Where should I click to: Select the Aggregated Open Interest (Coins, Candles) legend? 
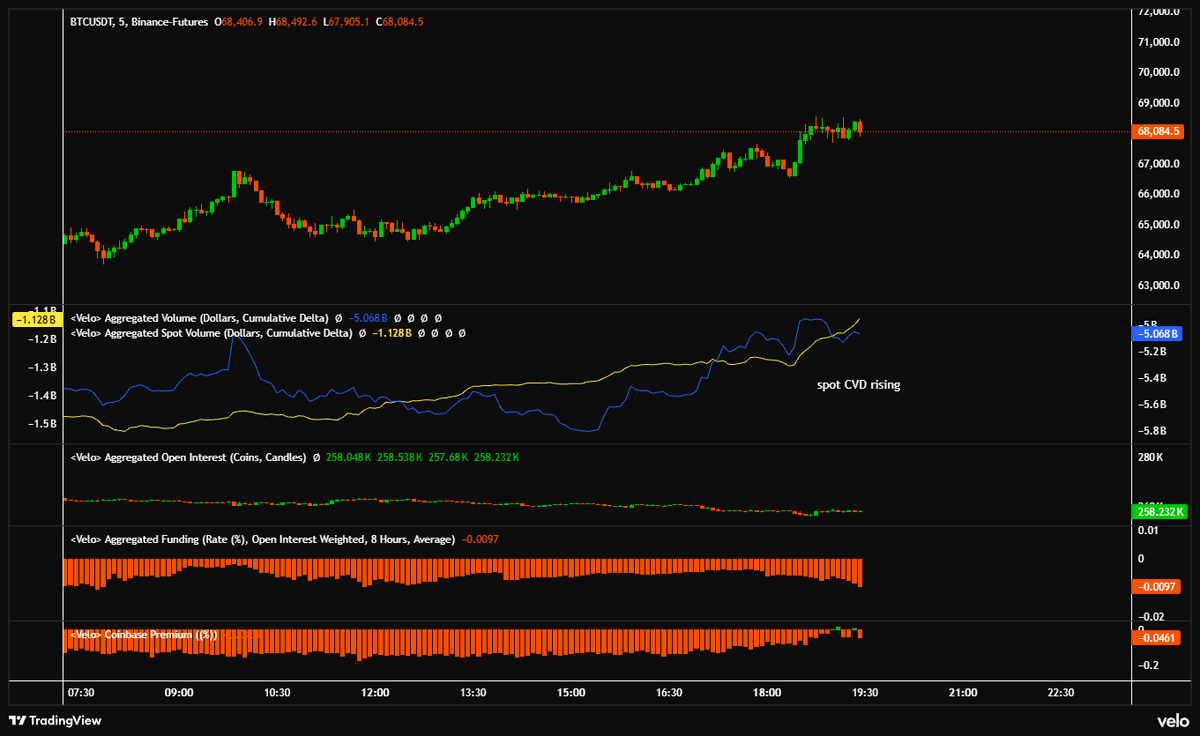(x=187, y=457)
